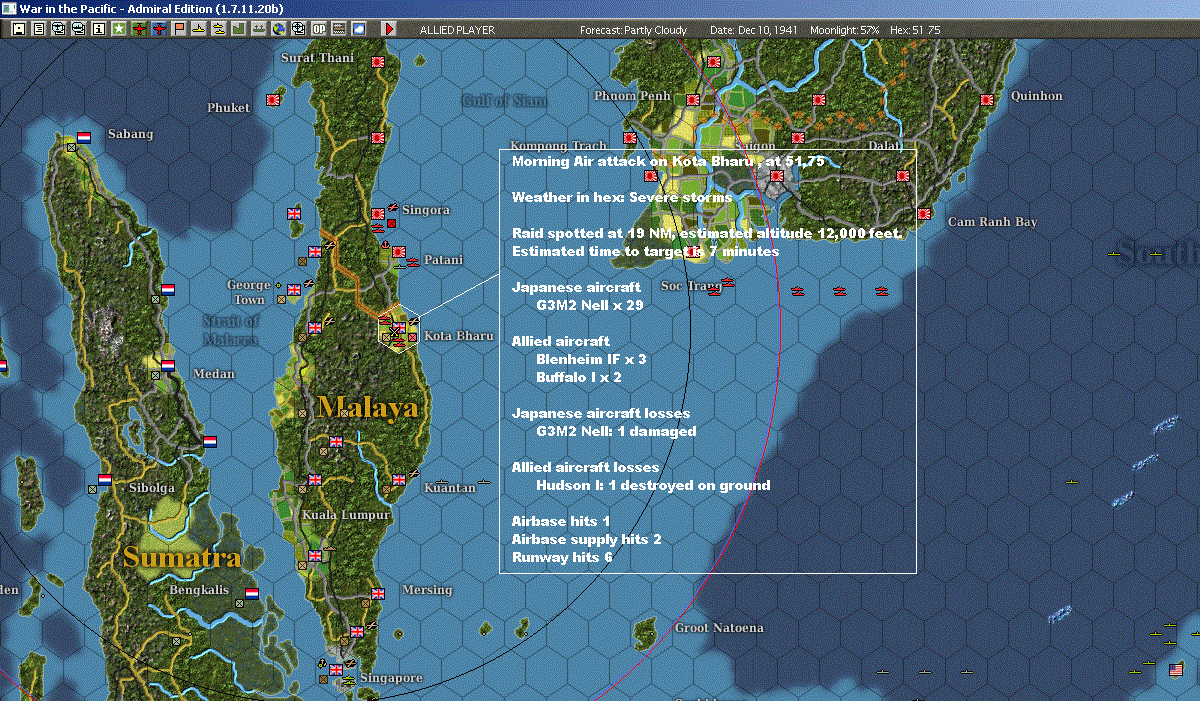This screenshot has height=701, width=1200.
Task: Click red plane on green background icon
Action: (139, 29)
